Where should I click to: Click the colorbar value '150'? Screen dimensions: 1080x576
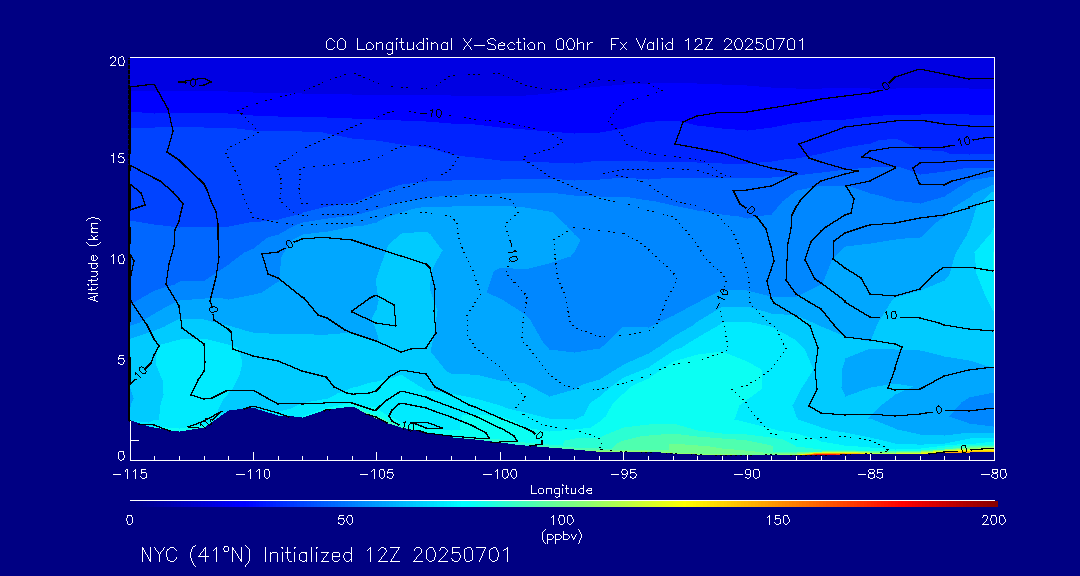[778, 520]
